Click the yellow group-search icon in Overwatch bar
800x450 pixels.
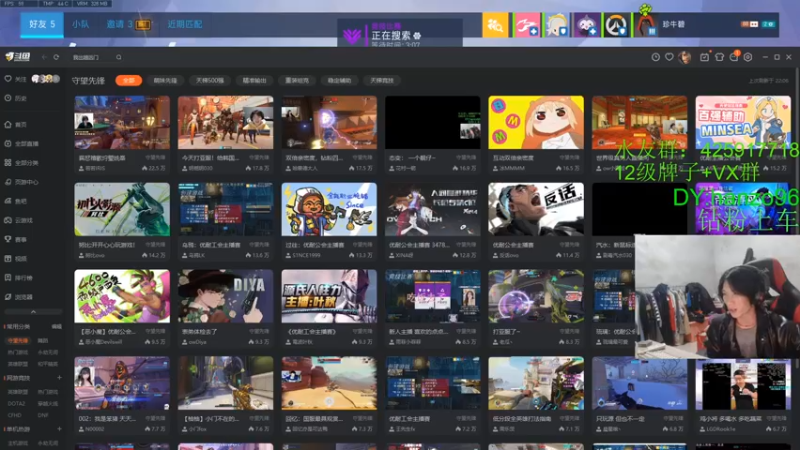point(495,25)
